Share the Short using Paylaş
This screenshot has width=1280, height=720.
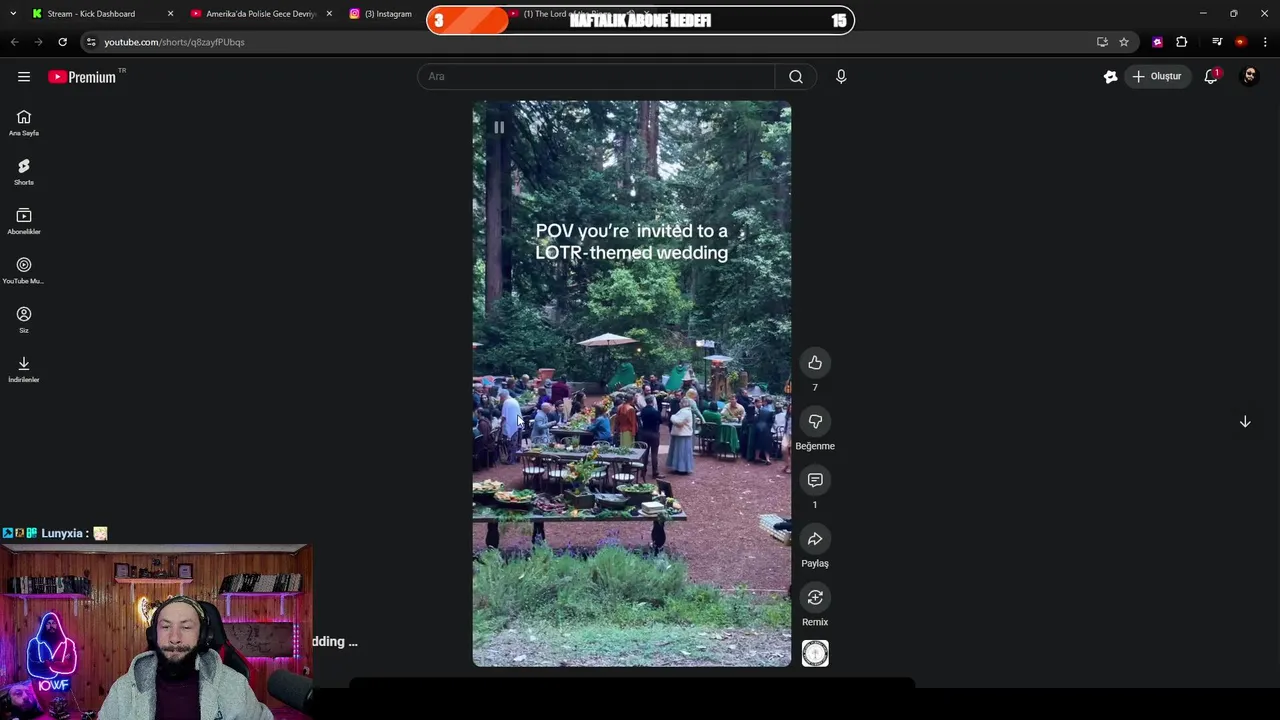click(815, 540)
